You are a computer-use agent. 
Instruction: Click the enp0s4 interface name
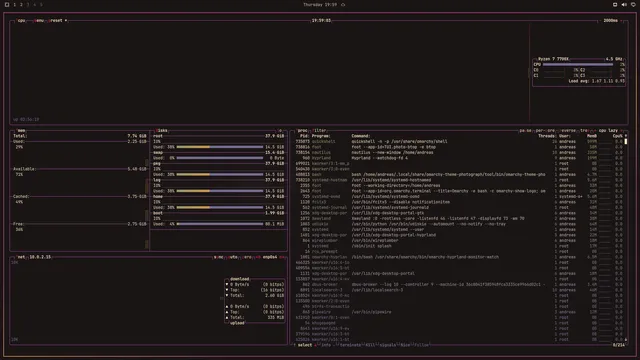pyautogui.click(x=270, y=257)
